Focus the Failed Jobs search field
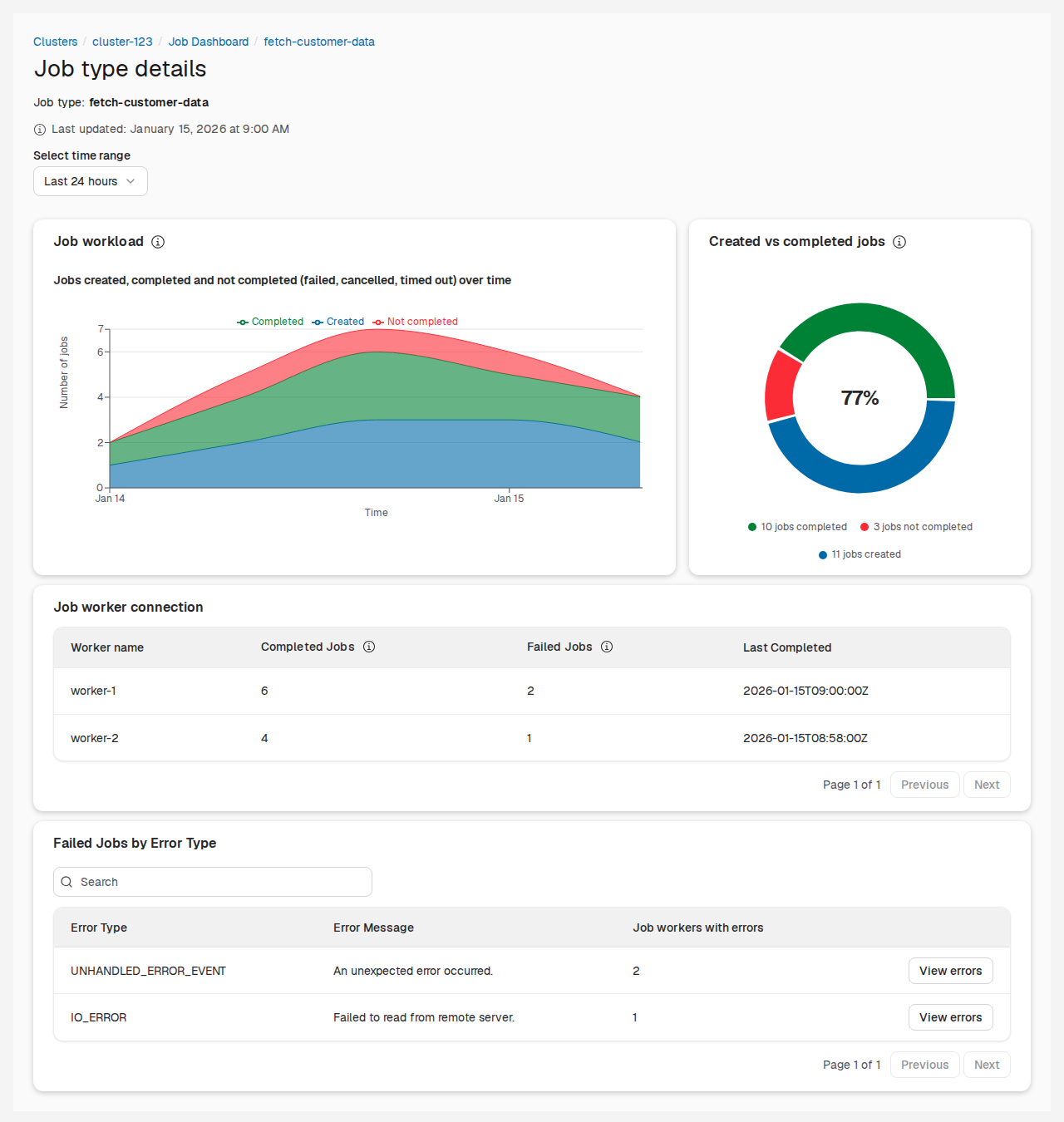Viewport: 1064px width, 1122px height. coord(213,882)
